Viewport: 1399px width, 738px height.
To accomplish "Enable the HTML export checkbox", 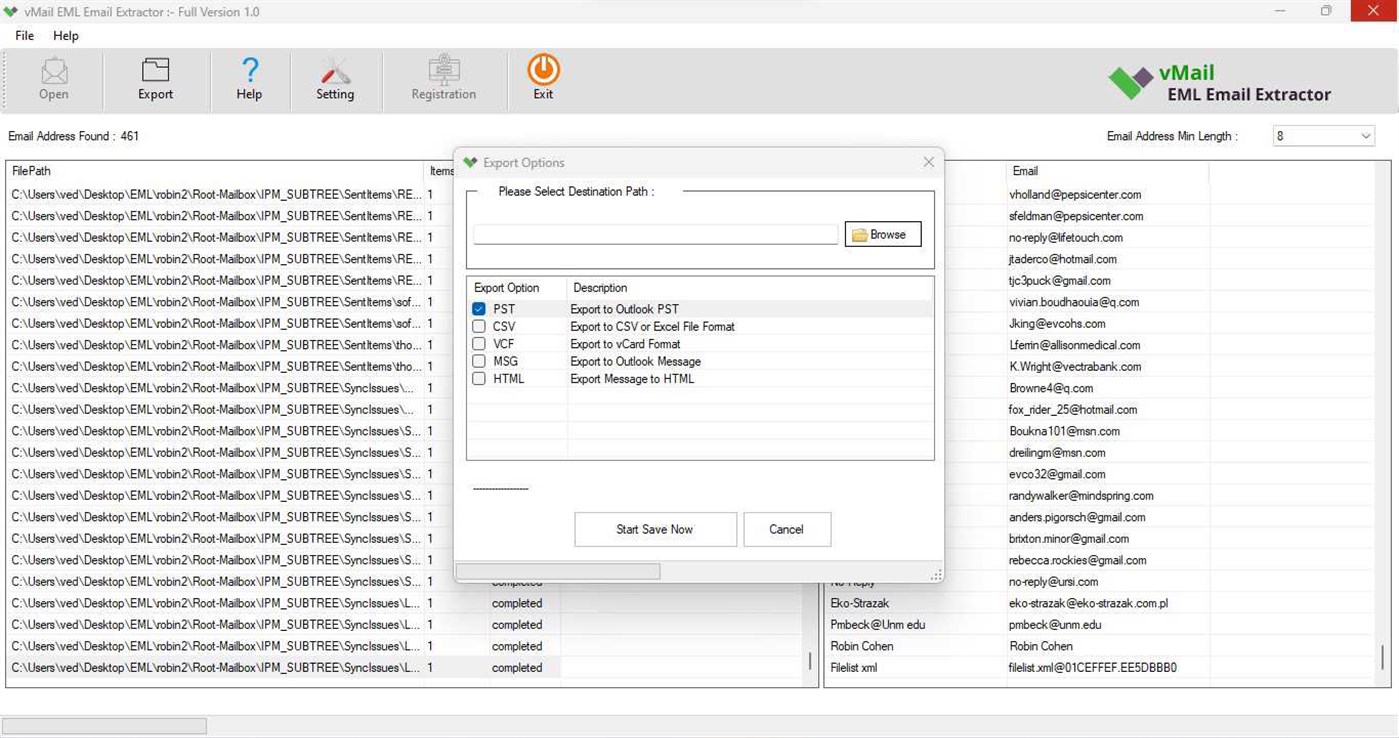I will click(x=478, y=378).
